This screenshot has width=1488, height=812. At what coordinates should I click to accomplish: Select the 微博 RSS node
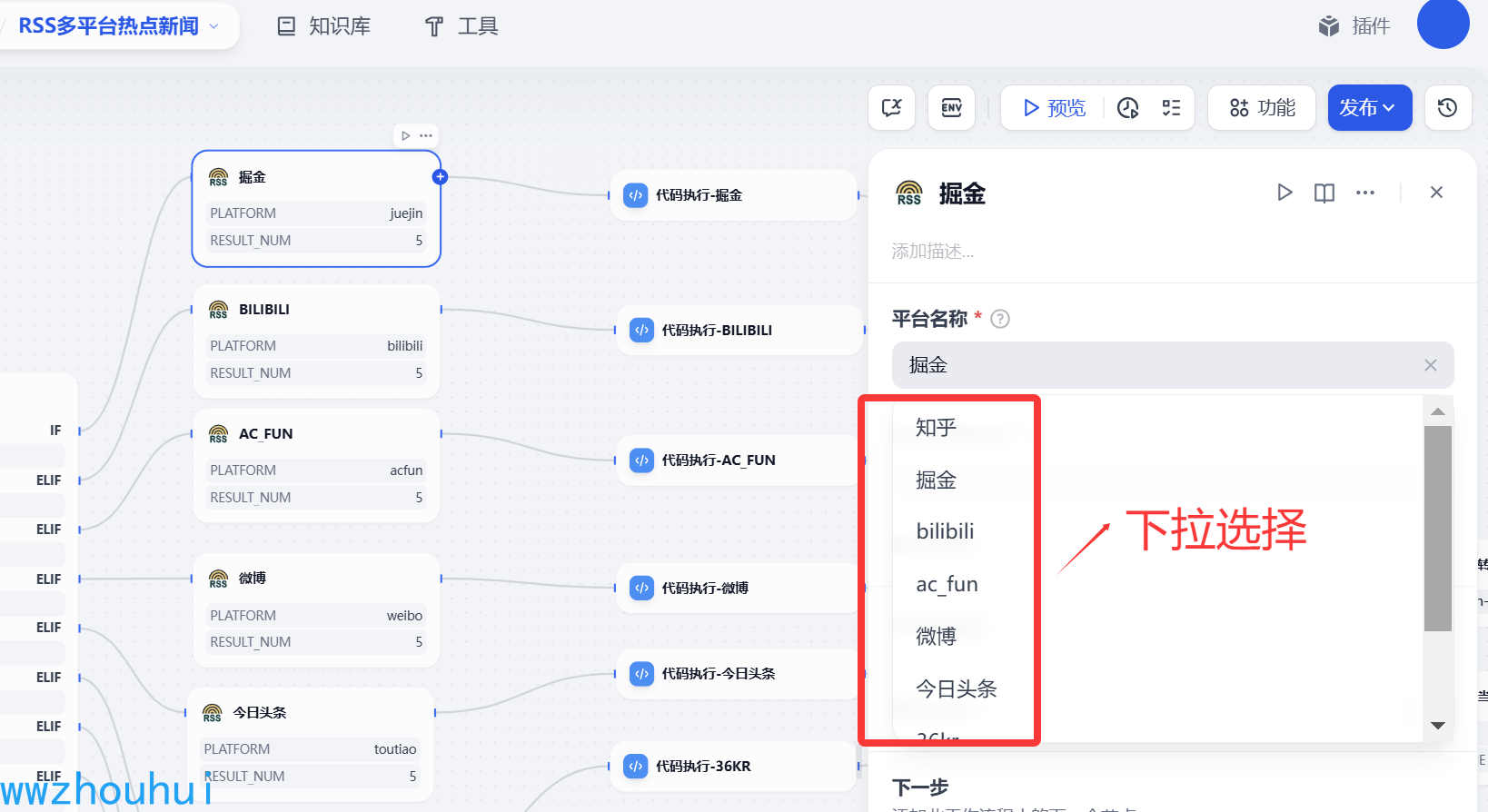pyautogui.click(x=316, y=610)
